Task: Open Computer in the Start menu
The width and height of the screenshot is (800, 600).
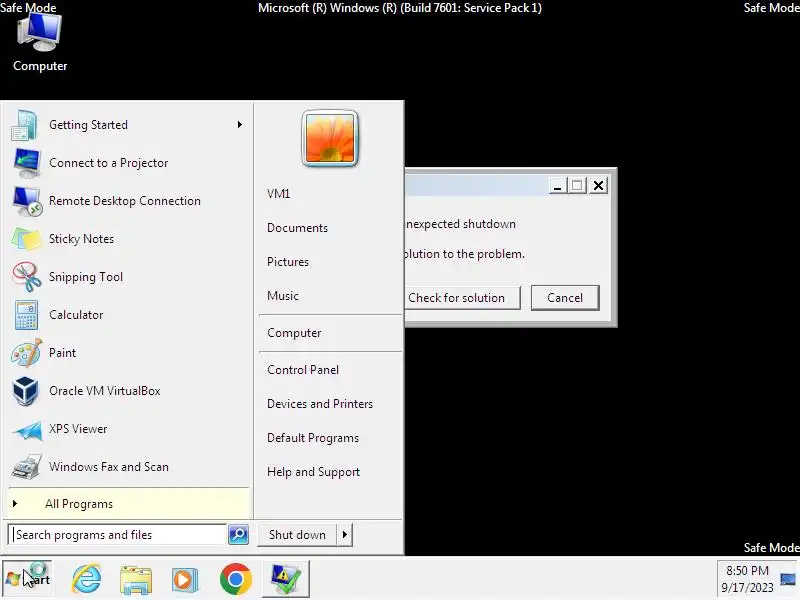Action: point(294,333)
